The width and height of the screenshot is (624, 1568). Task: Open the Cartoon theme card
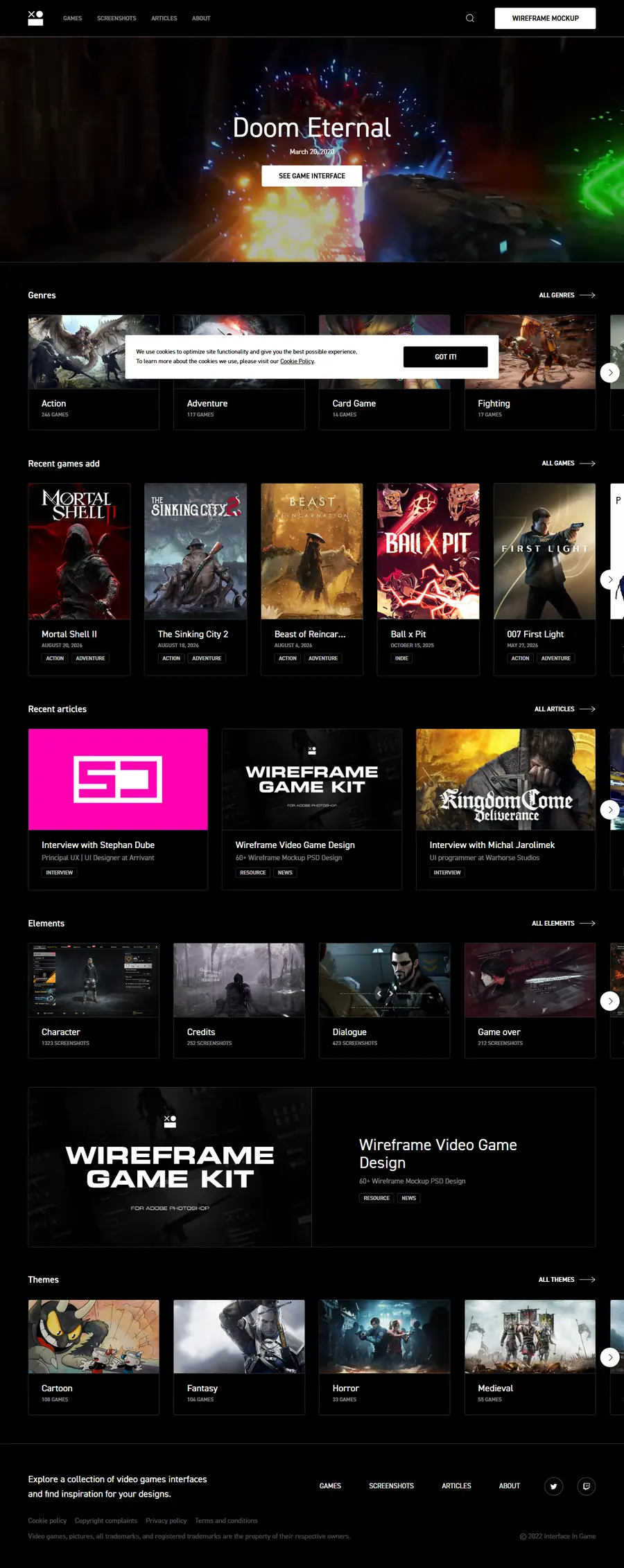[x=94, y=1357]
